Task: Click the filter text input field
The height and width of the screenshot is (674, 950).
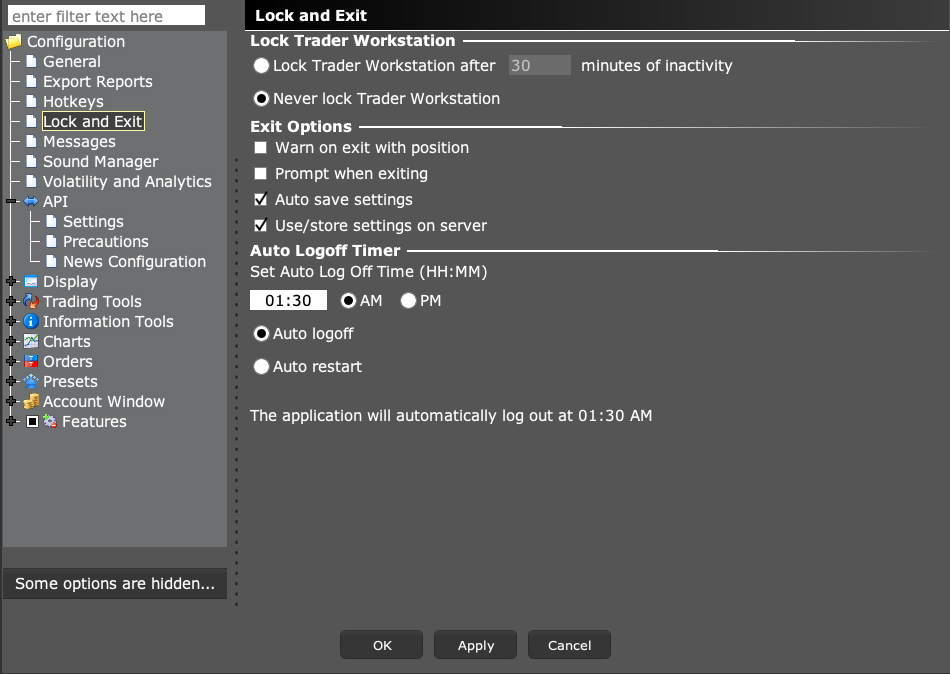Action: tap(107, 16)
